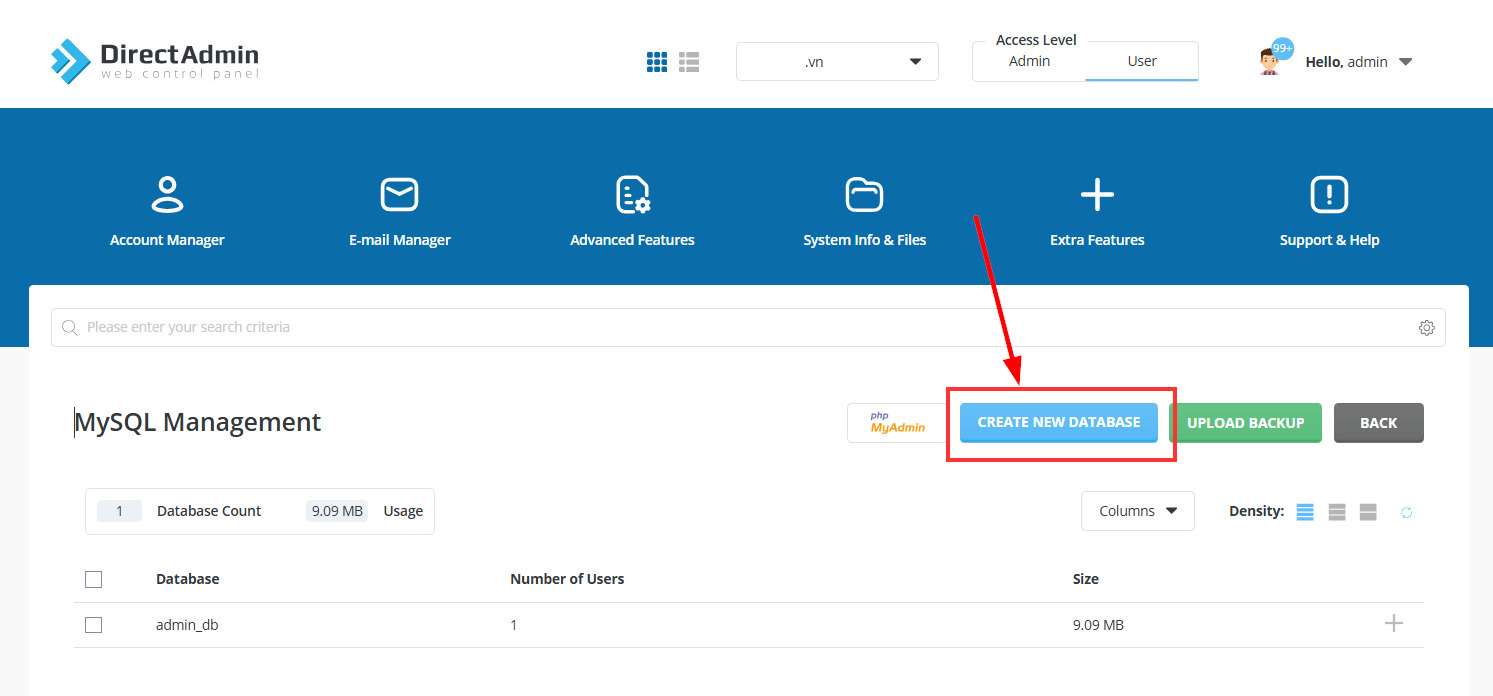Click the MySQL Management heading
This screenshot has height=696, width=1493.
[198, 422]
